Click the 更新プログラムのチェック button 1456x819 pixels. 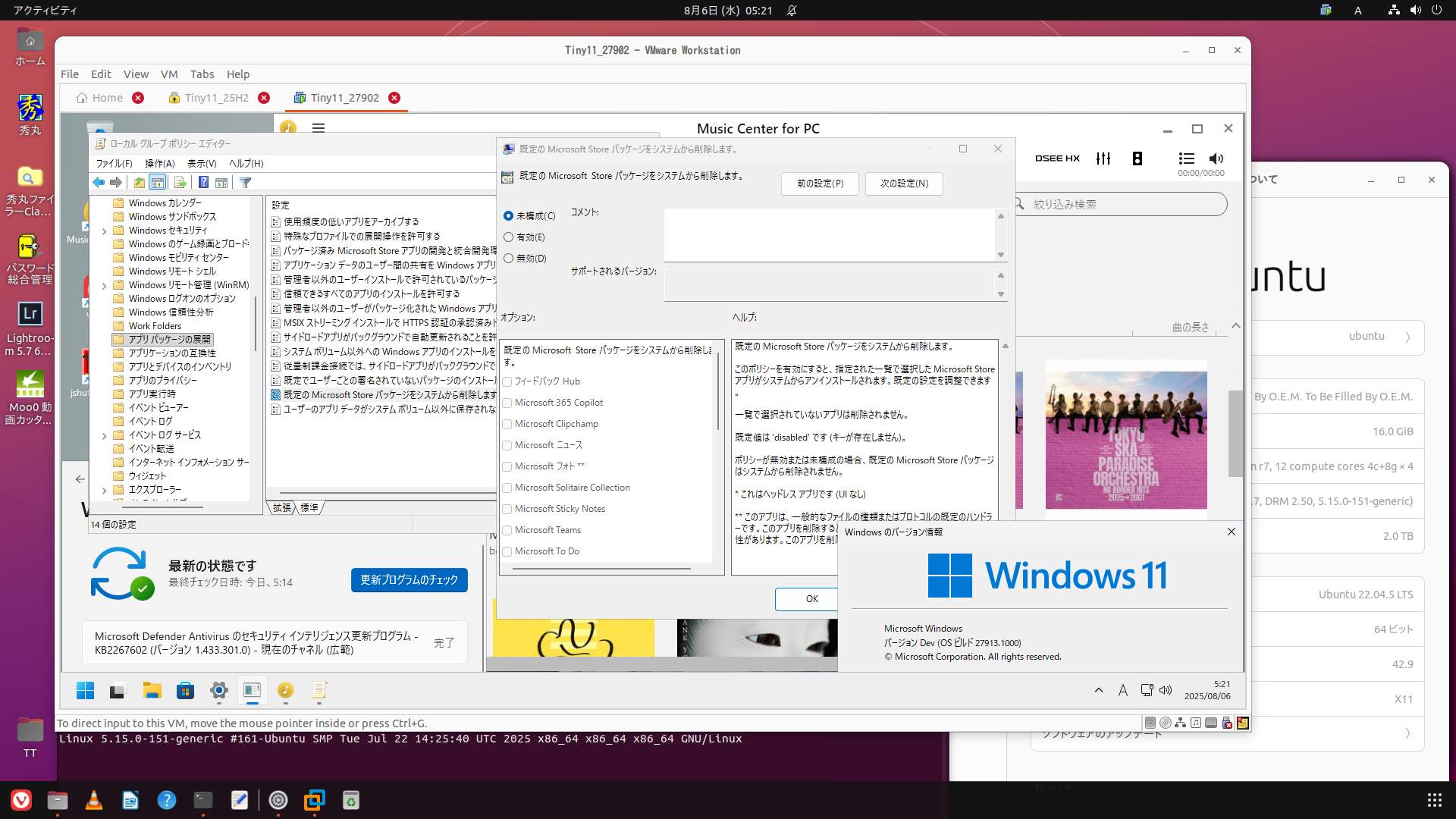click(x=409, y=580)
